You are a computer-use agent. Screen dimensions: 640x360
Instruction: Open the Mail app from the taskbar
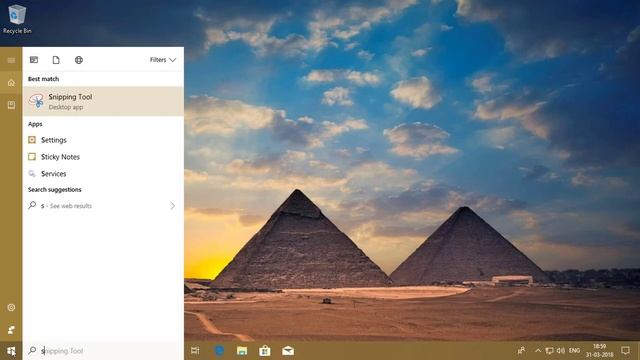288,351
